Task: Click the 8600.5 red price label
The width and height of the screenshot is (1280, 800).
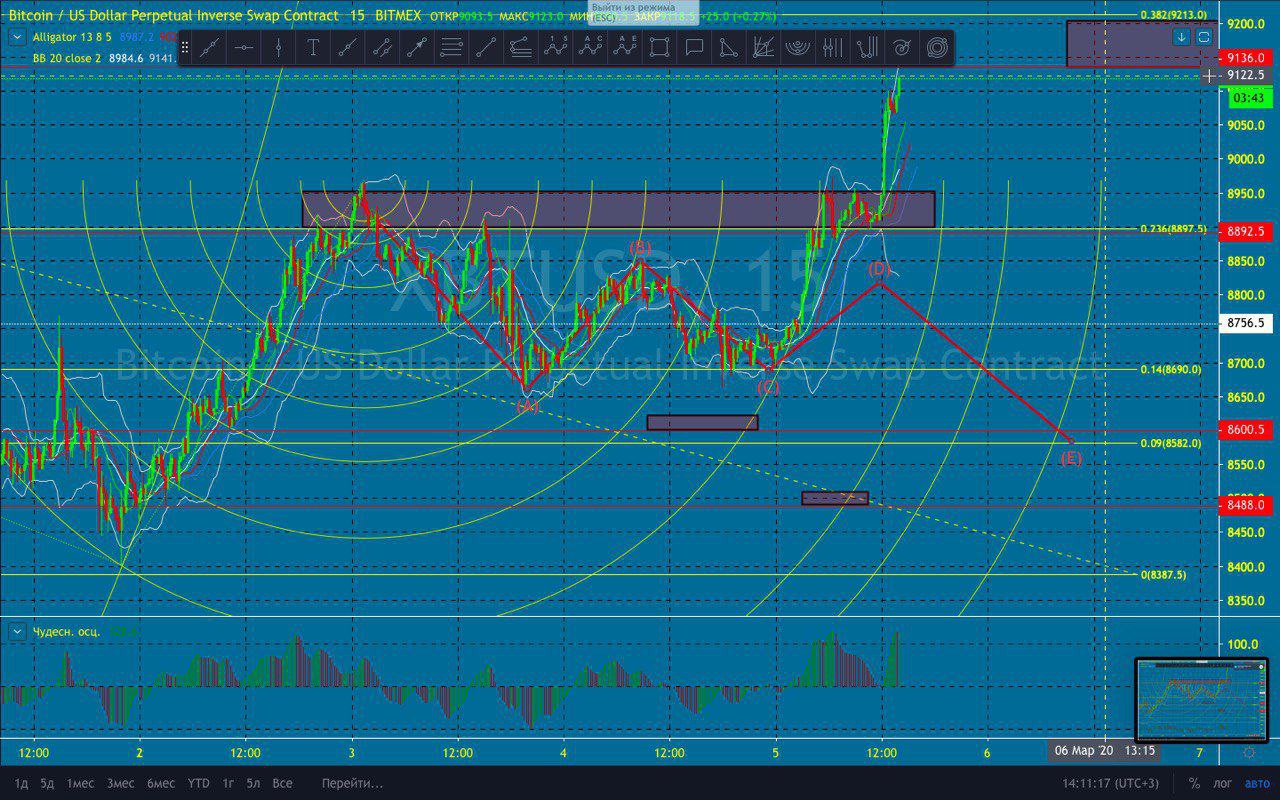Action: 1246,430
